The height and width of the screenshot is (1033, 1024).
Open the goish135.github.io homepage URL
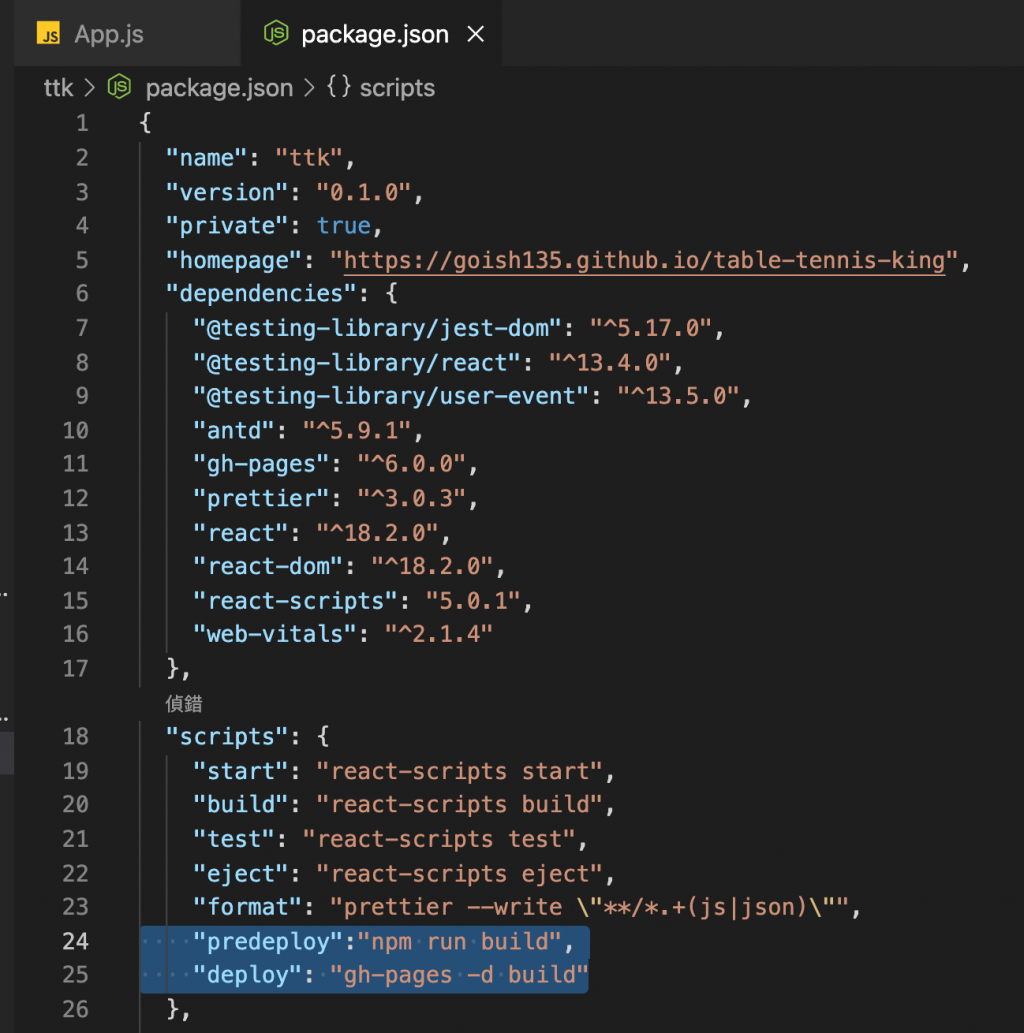644,260
